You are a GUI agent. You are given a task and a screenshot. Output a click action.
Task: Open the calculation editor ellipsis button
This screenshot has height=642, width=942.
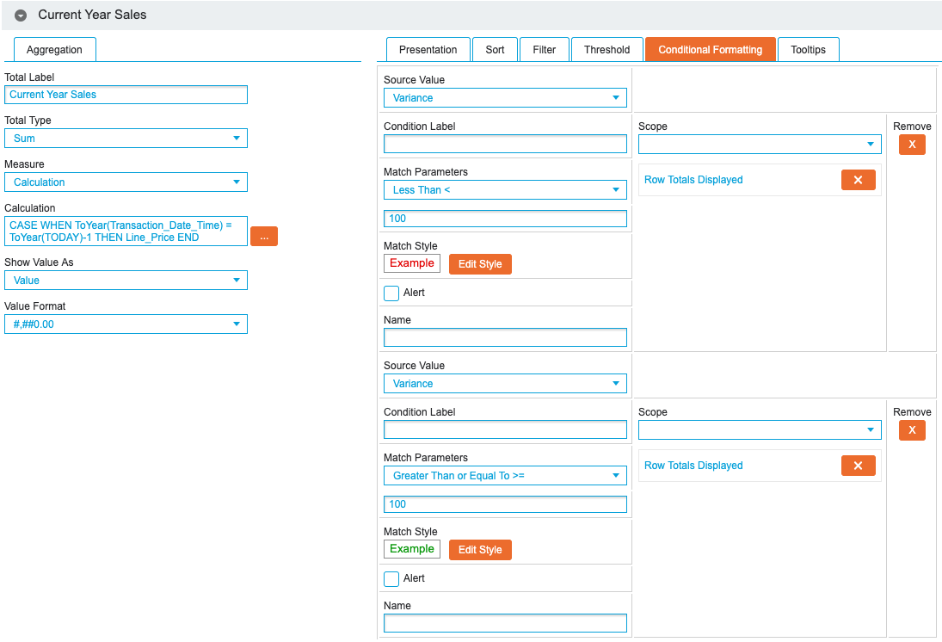263,237
